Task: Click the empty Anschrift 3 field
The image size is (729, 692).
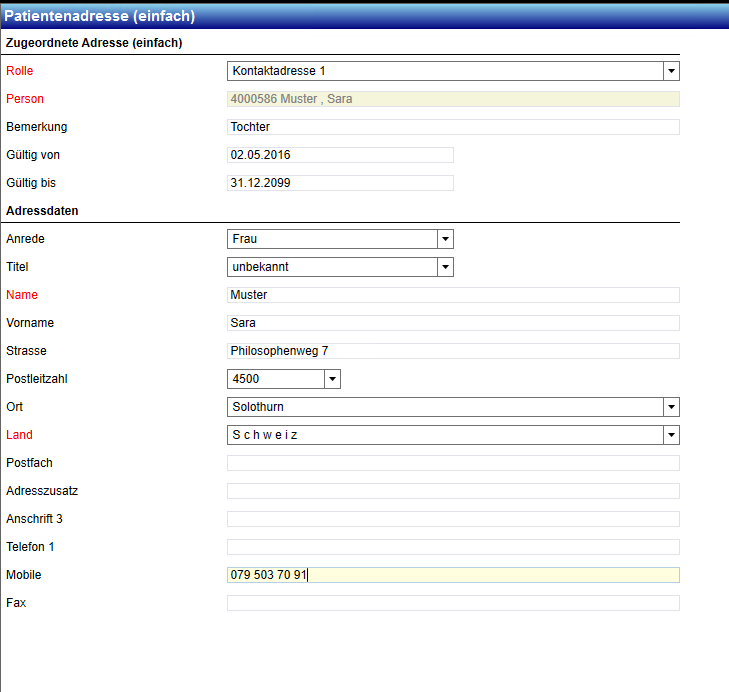Action: (x=453, y=519)
